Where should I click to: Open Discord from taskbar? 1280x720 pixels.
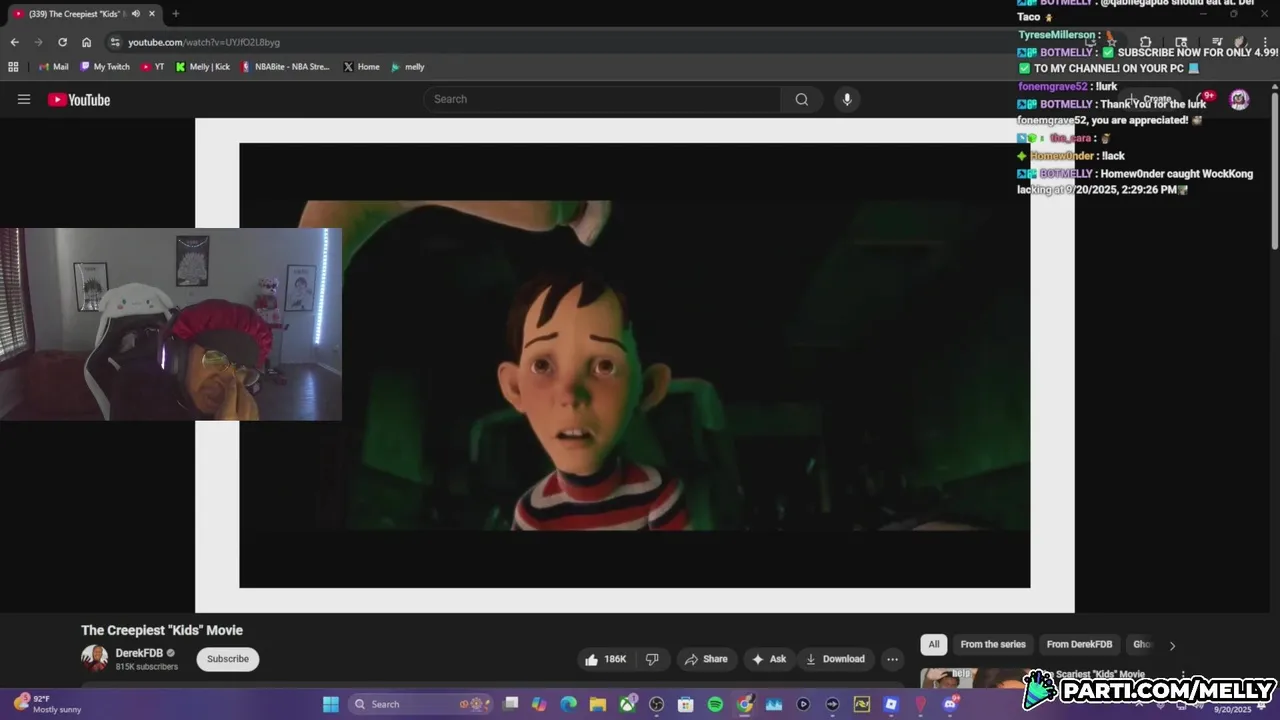[x=950, y=704]
